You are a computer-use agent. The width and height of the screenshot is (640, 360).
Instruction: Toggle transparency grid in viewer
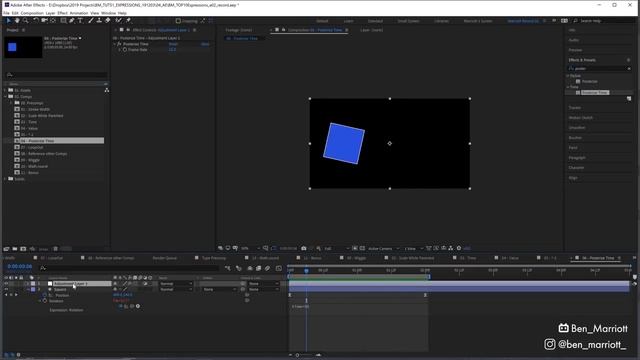[362, 248]
